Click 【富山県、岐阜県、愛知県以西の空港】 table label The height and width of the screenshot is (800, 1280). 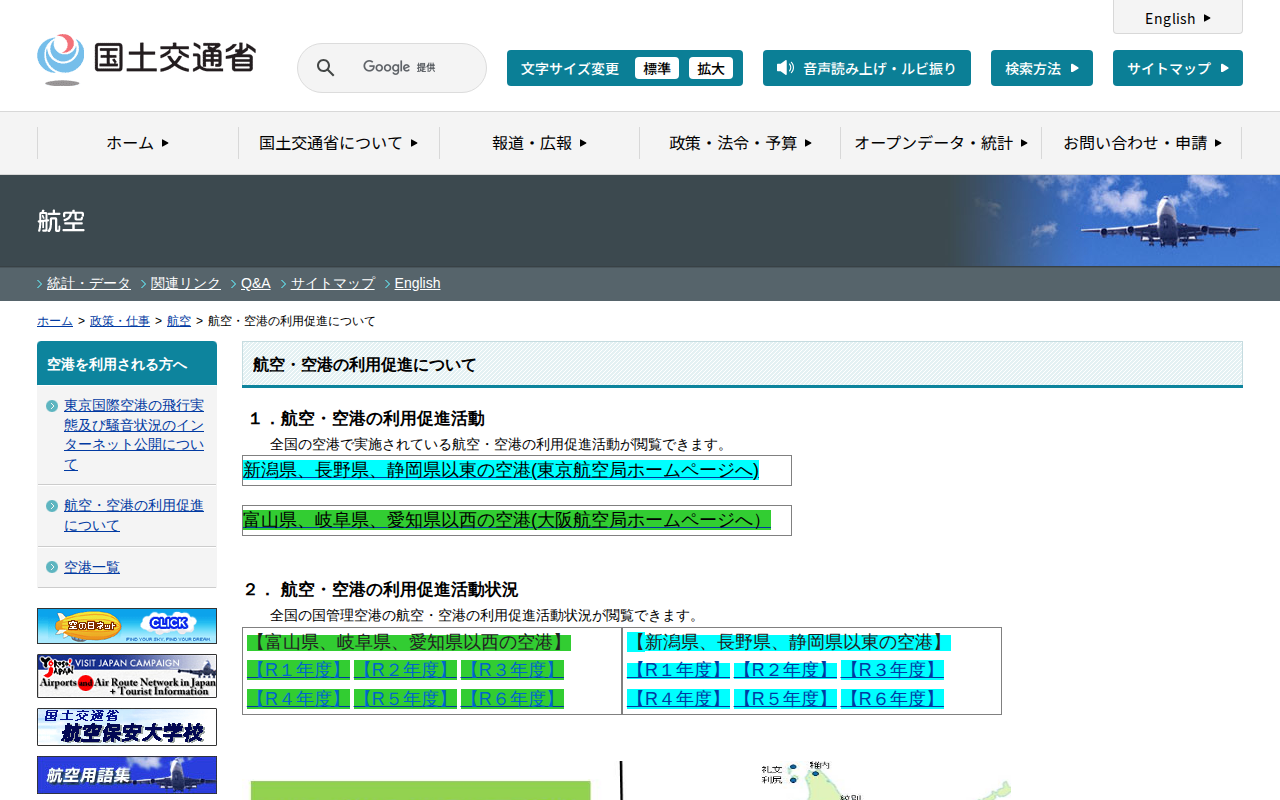point(409,642)
